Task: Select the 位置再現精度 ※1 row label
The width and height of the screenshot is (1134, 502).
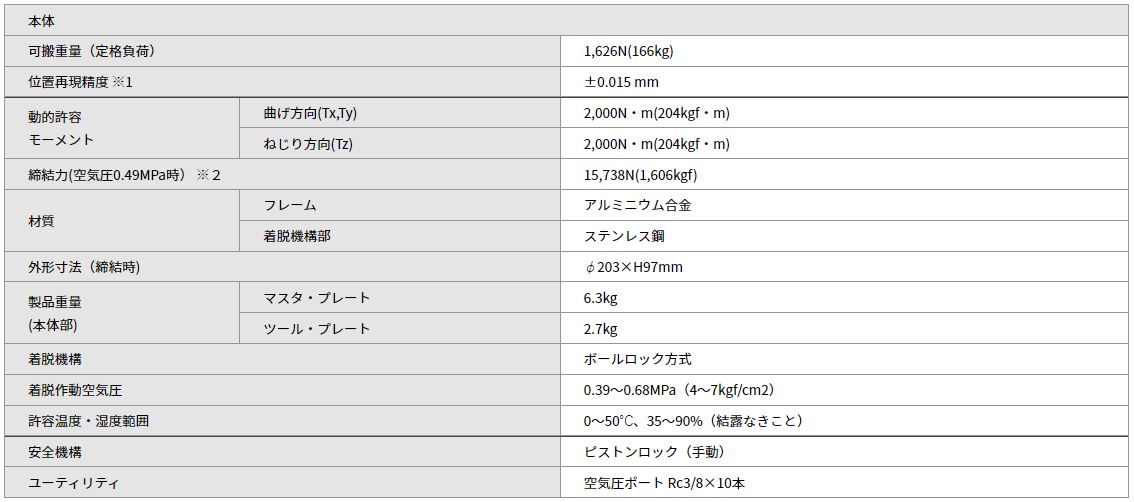Action: click(x=283, y=82)
